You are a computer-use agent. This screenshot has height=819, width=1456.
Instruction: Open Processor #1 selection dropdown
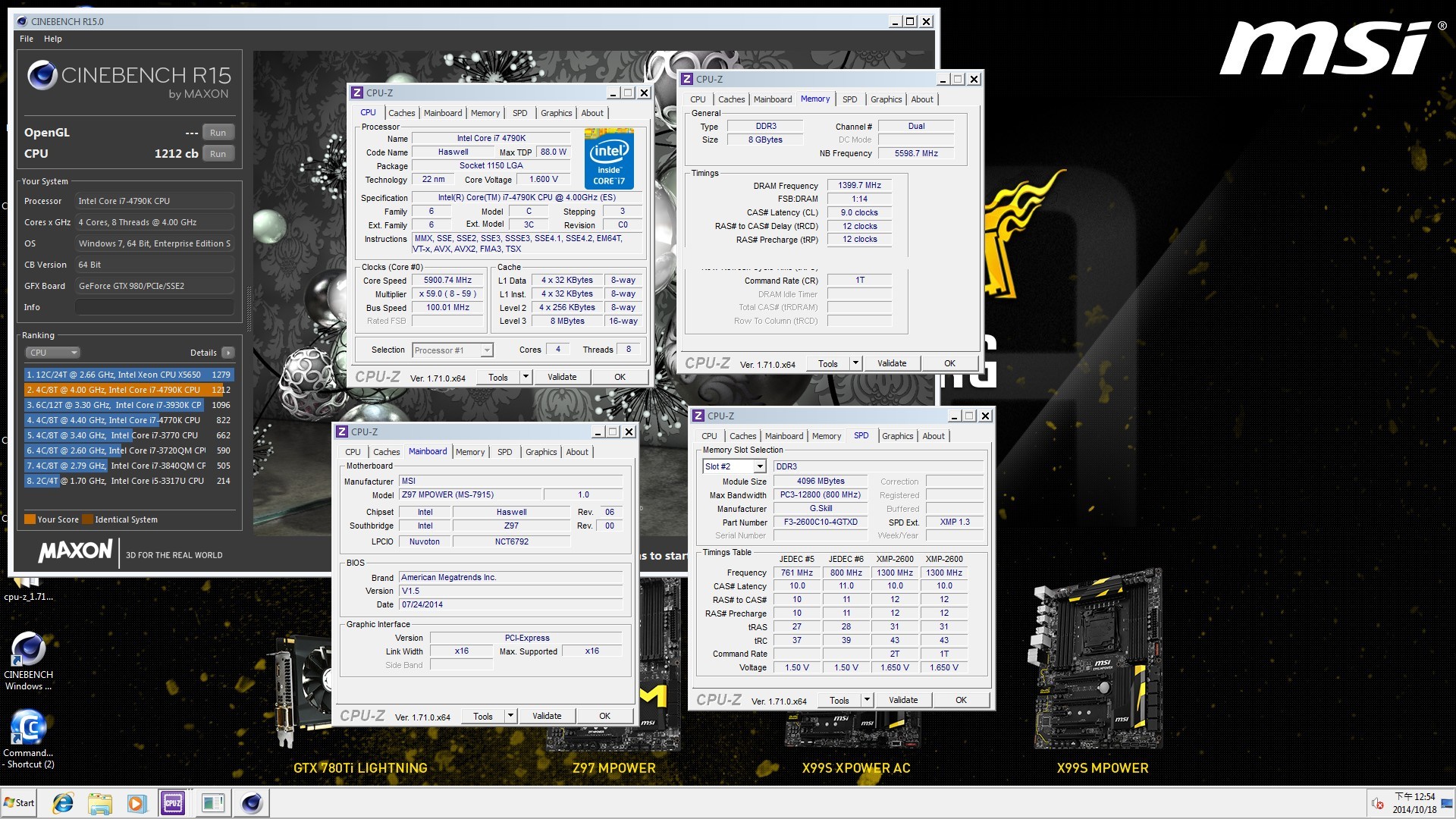(453, 350)
